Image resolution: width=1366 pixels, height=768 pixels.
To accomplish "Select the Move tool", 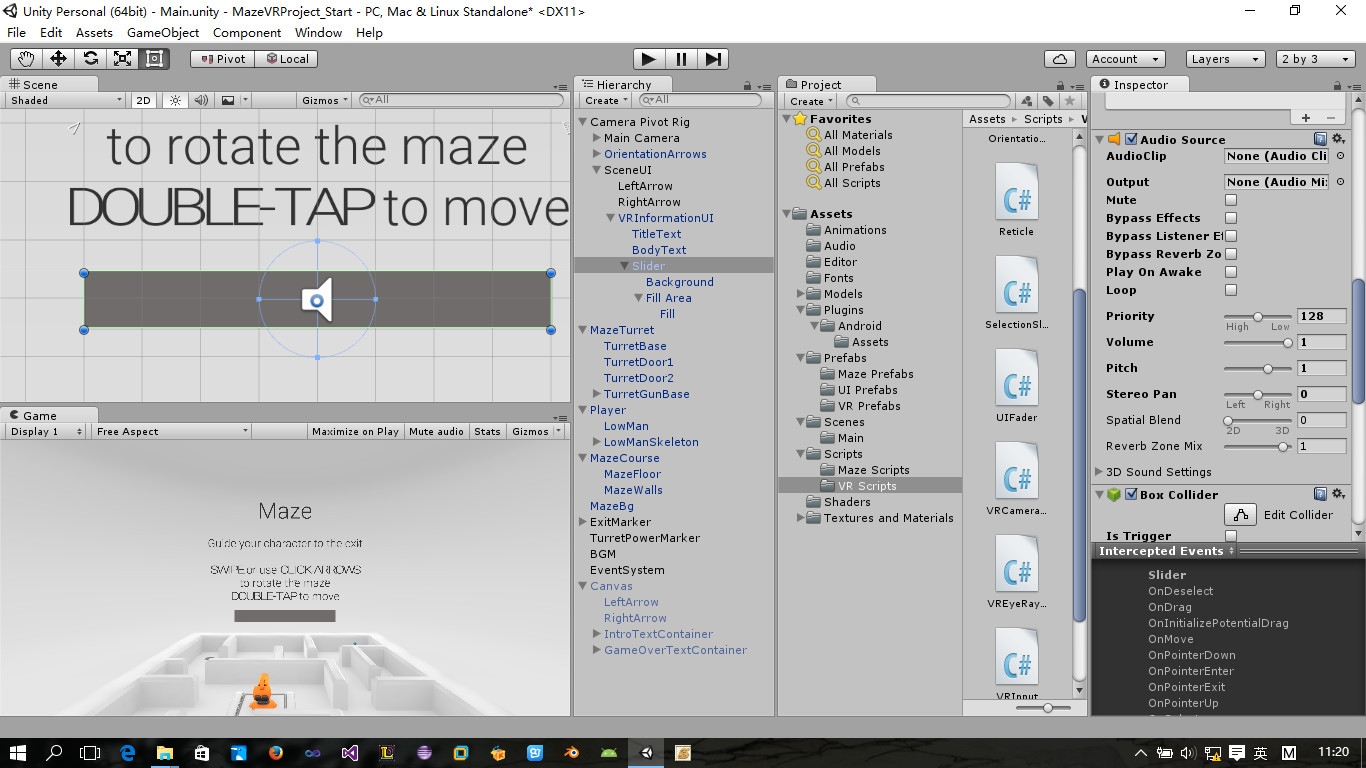I will [58, 59].
